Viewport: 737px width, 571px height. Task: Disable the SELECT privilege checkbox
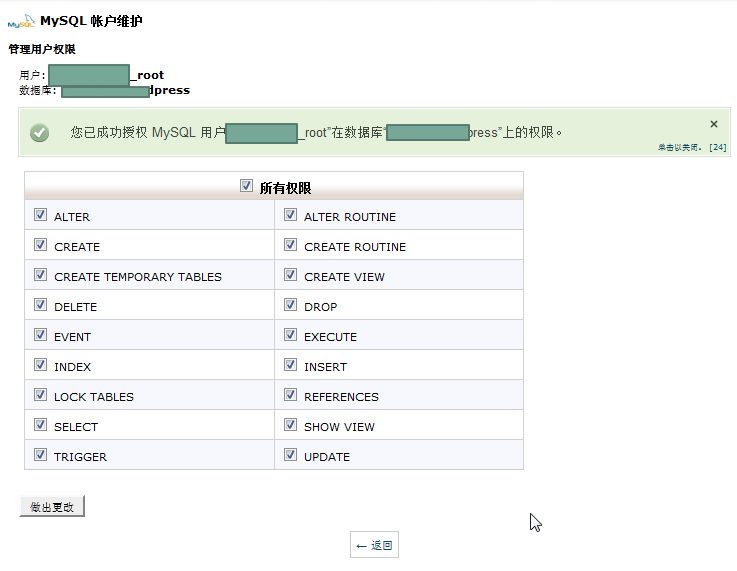(x=40, y=425)
